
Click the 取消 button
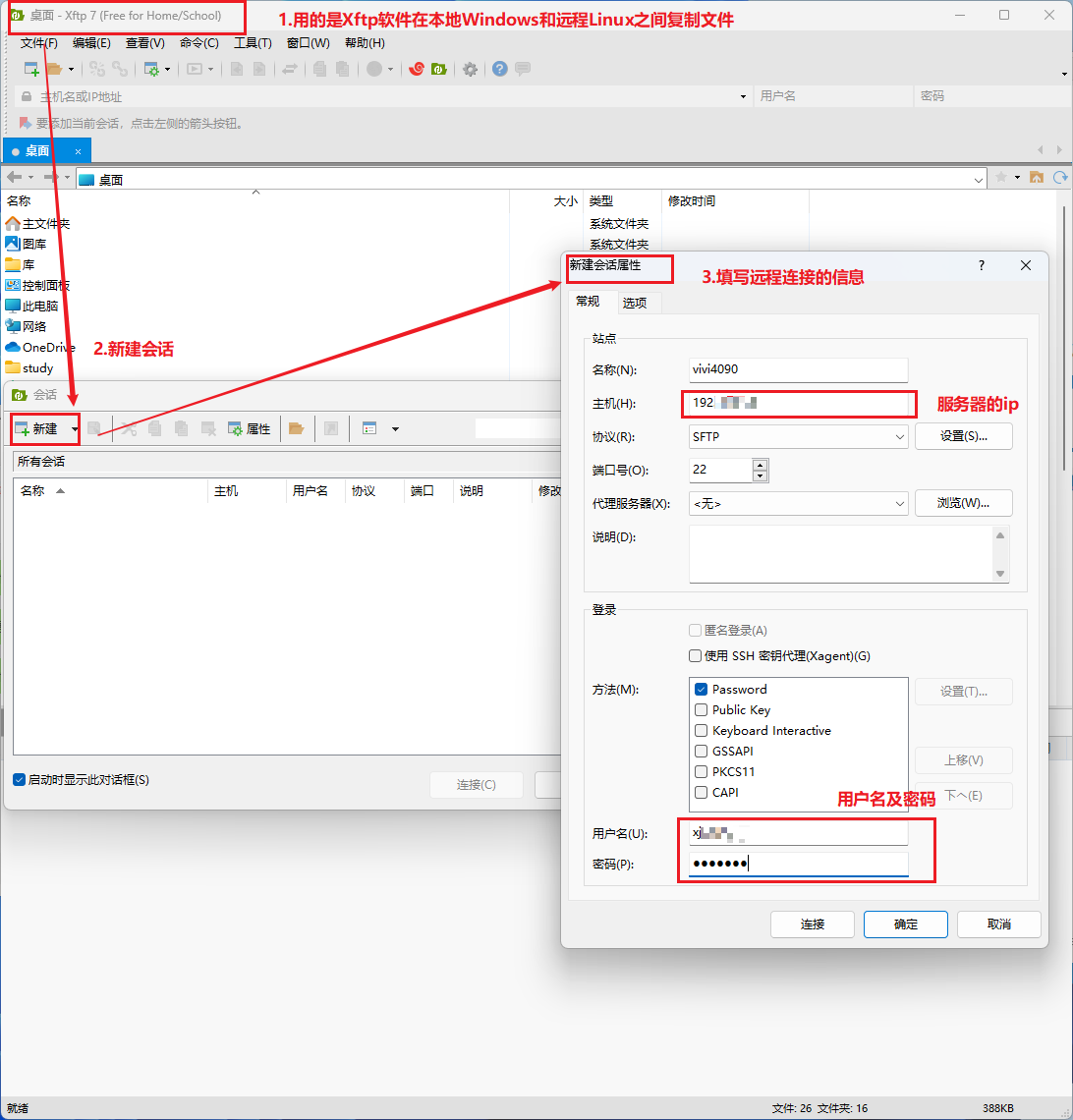click(998, 924)
